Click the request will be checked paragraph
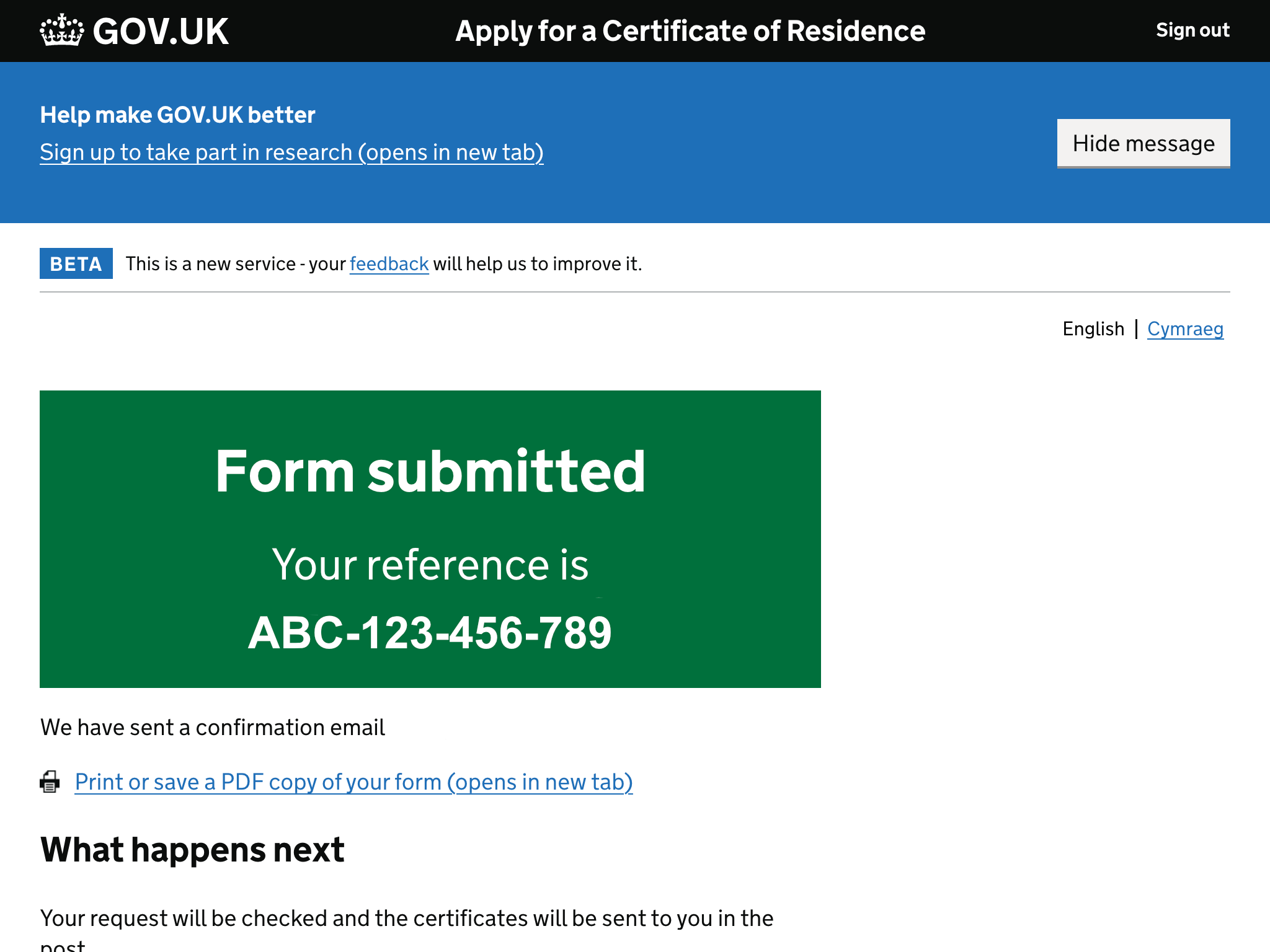 406,919
